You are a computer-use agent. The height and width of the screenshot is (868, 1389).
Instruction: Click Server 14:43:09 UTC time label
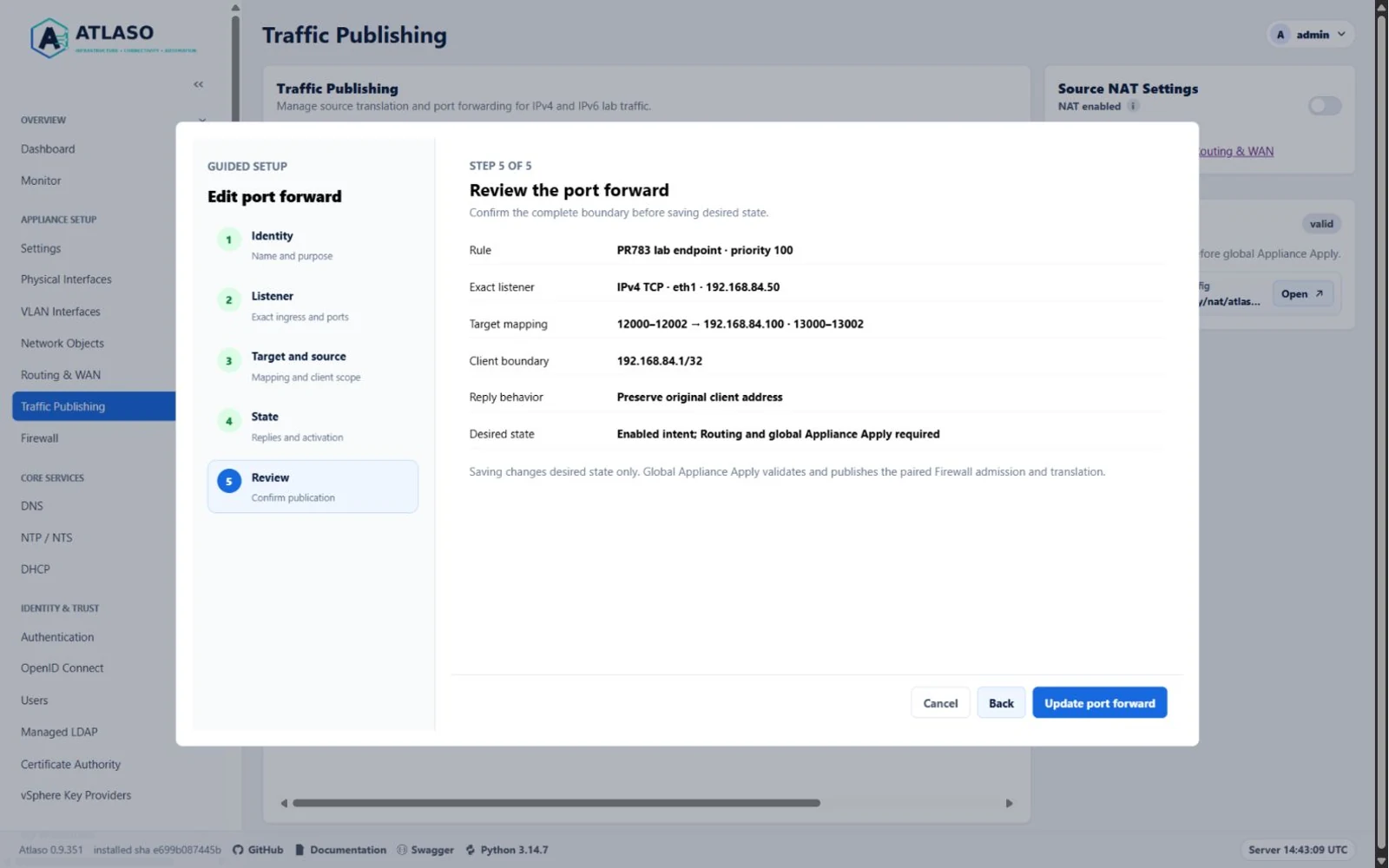1298,850
